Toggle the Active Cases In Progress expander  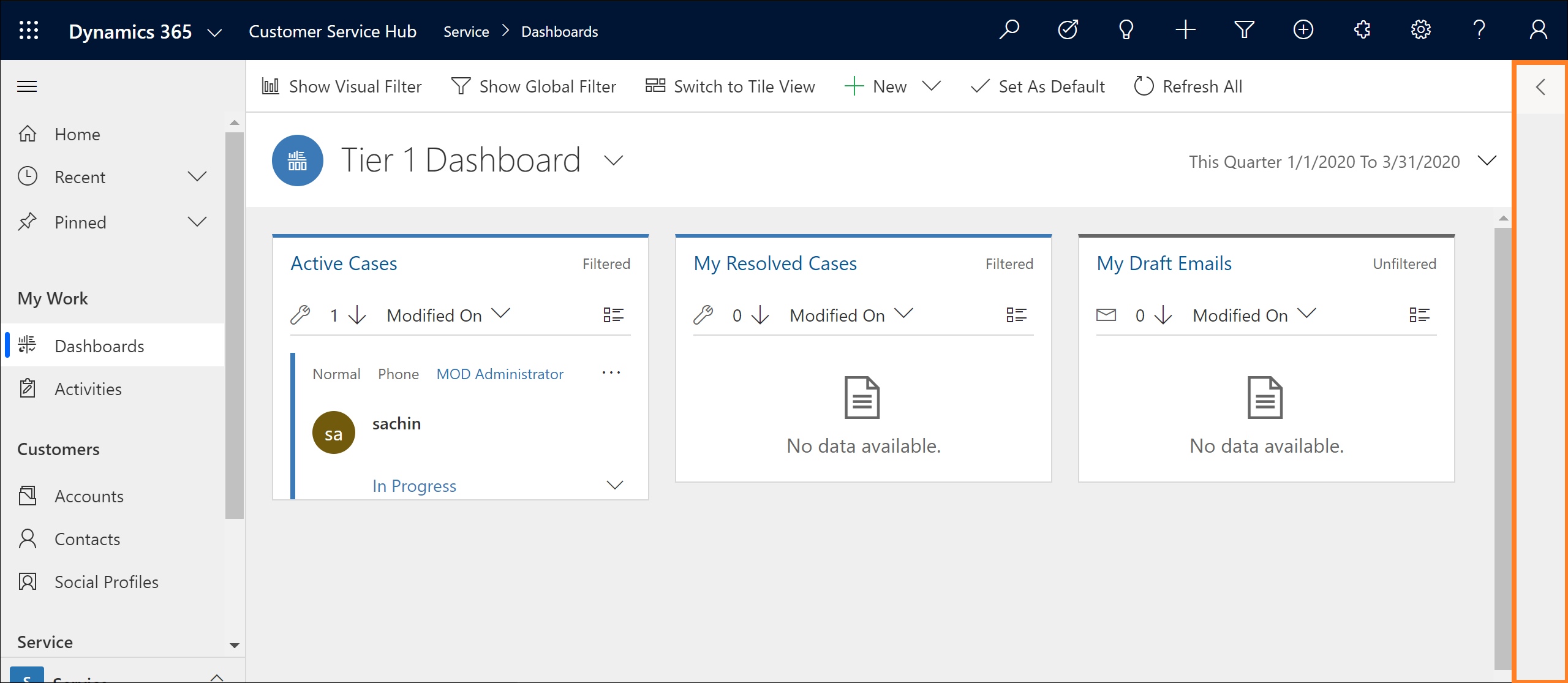tap(617, 485)
